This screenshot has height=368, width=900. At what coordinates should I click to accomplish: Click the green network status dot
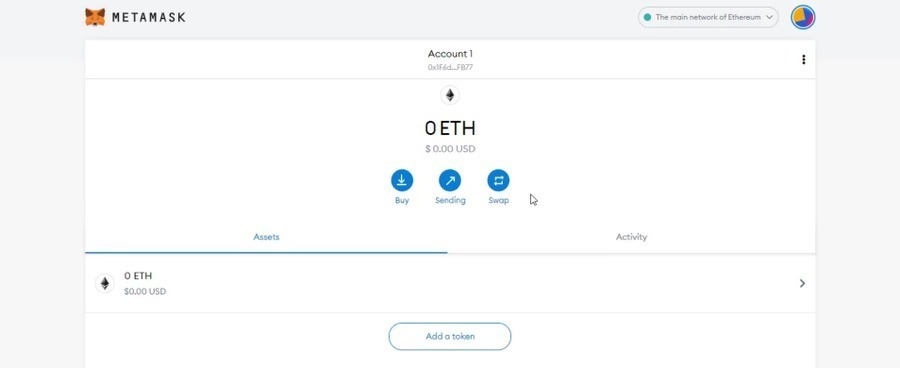pos(647,17)
